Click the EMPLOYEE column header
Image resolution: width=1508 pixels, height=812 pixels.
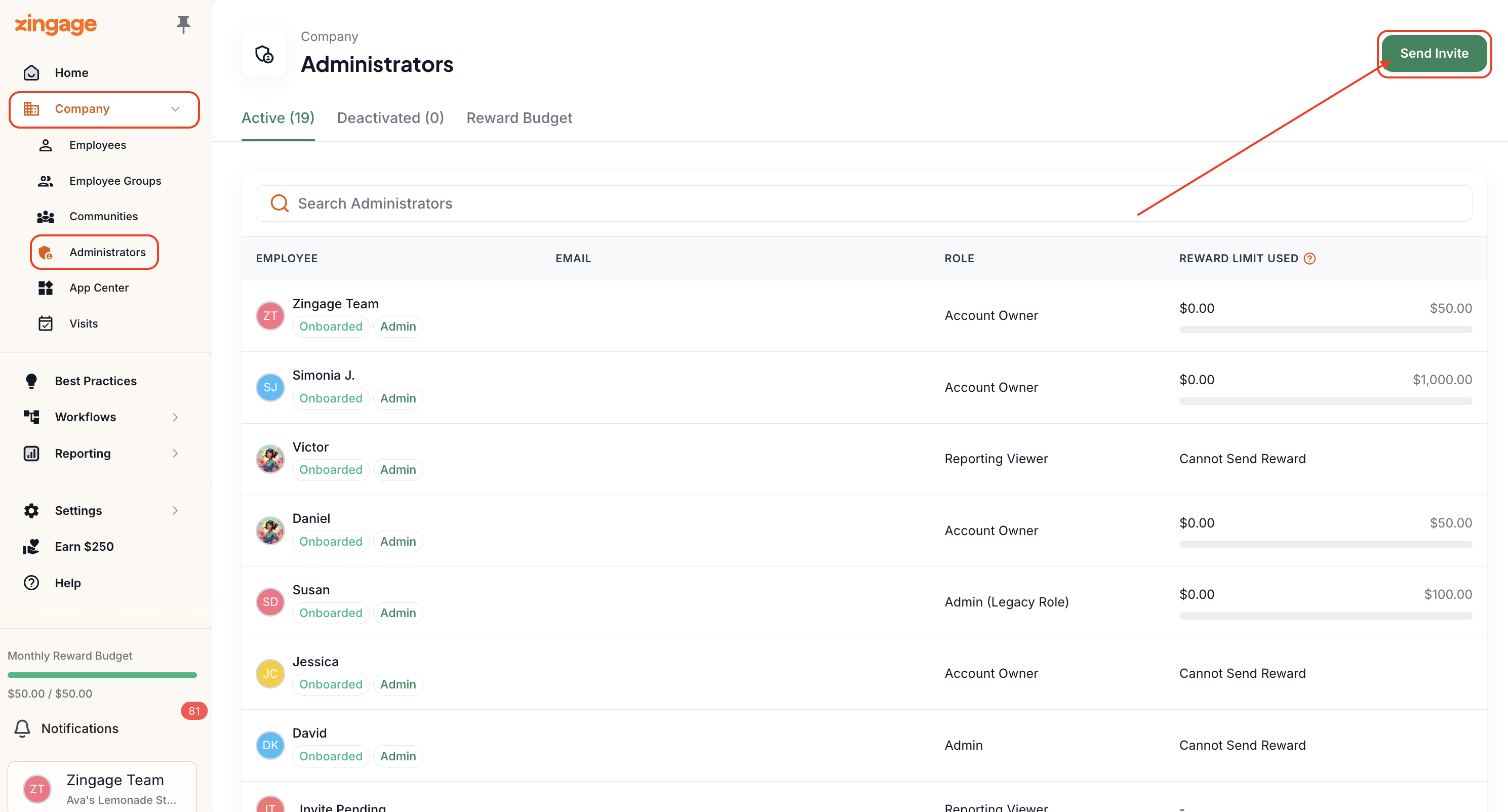click(x=287, y=258)
